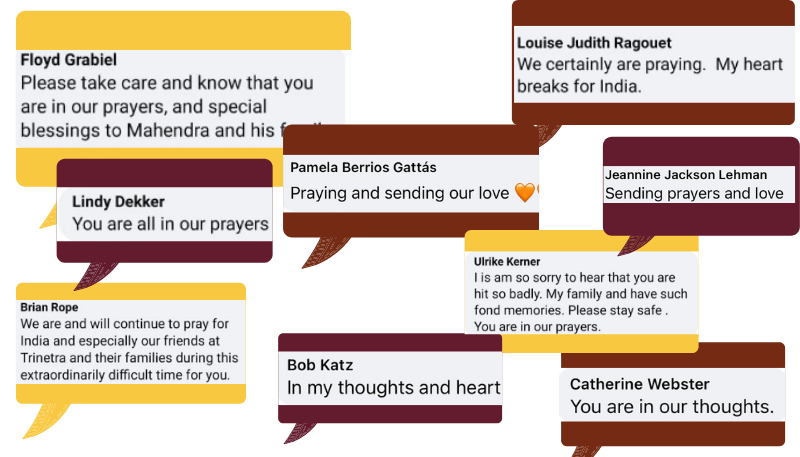Select the Lindy Dekker commenter name

tap(118, 201)
